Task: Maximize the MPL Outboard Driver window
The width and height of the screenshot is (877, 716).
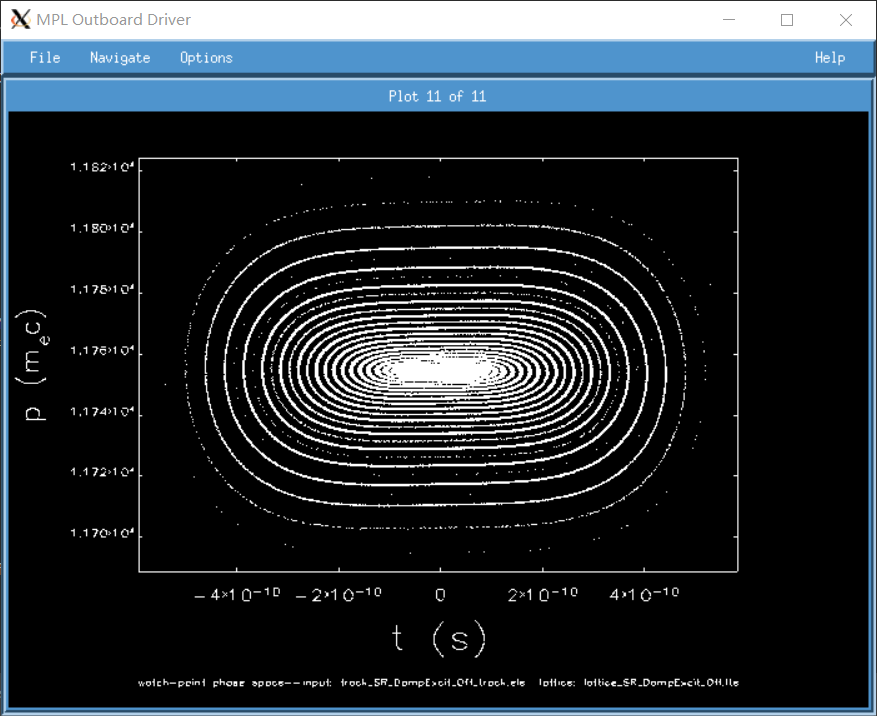Action: point(787,20)
